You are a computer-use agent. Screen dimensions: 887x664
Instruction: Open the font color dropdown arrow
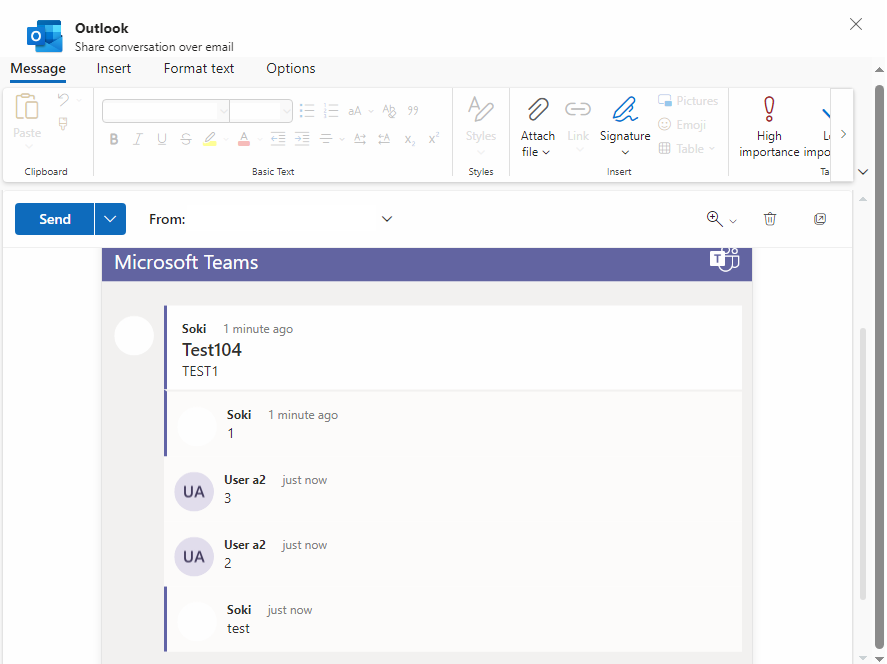260,139
